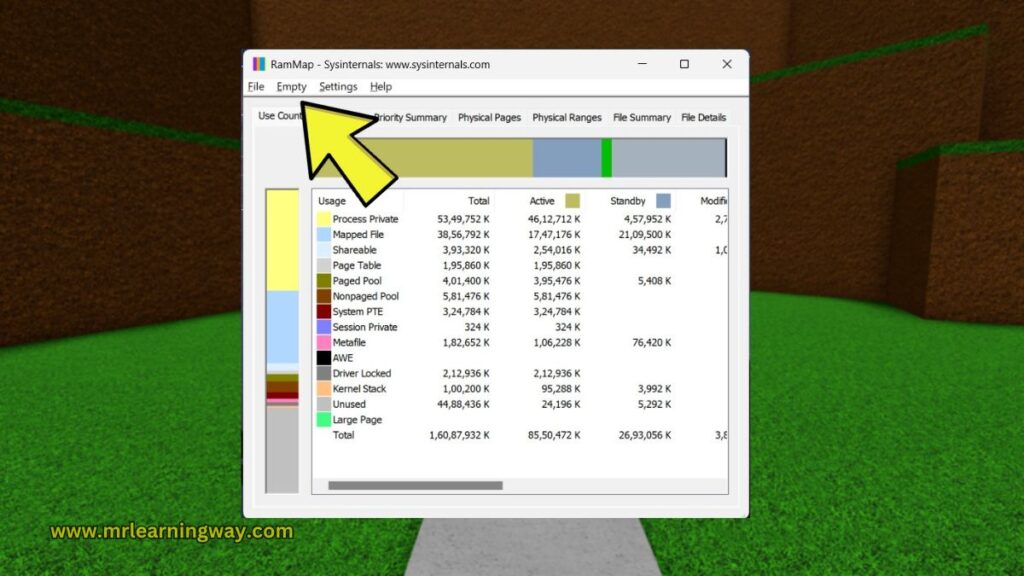Switch to the Physical Ranges tab
The height and width of the screenshot is (576, 1024).
566,117
